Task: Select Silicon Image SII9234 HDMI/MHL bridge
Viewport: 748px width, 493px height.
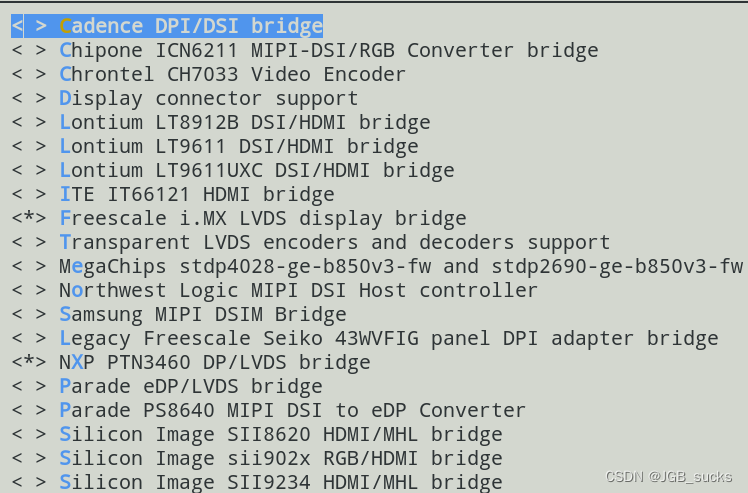Action: pos(280,482)
